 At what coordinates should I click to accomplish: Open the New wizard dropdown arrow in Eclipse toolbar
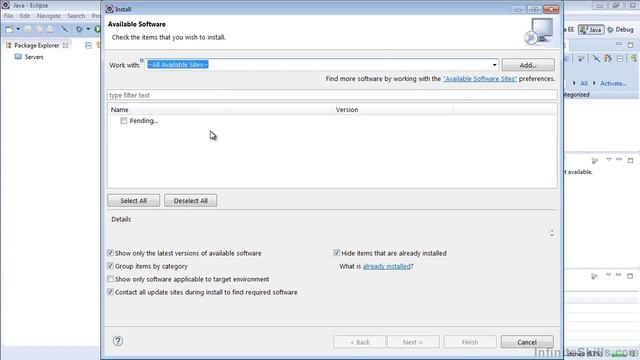(x=18, y=29)
